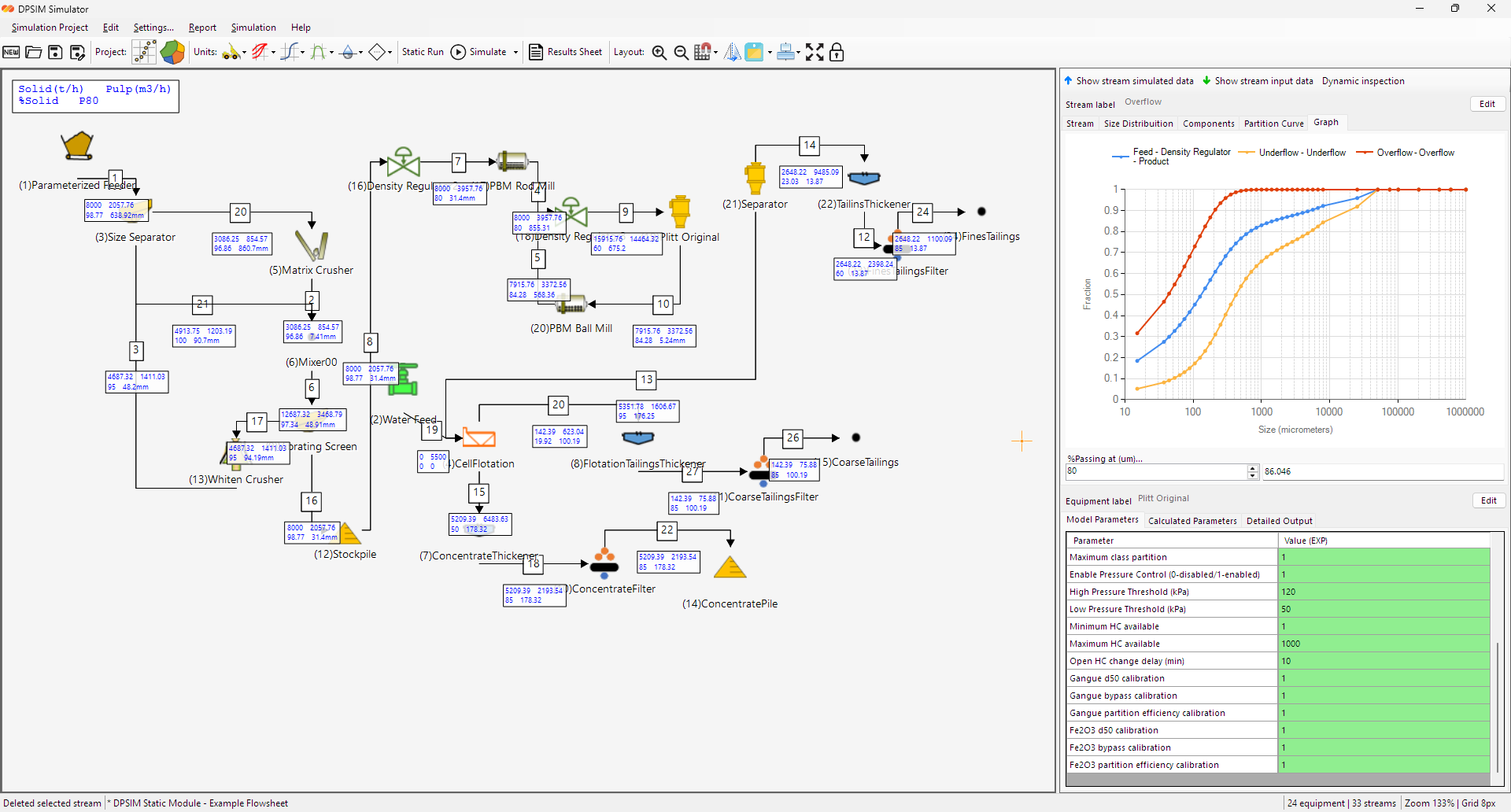
Task: Select the ConcentratePile equipment icon
Action: pos(730,567)
